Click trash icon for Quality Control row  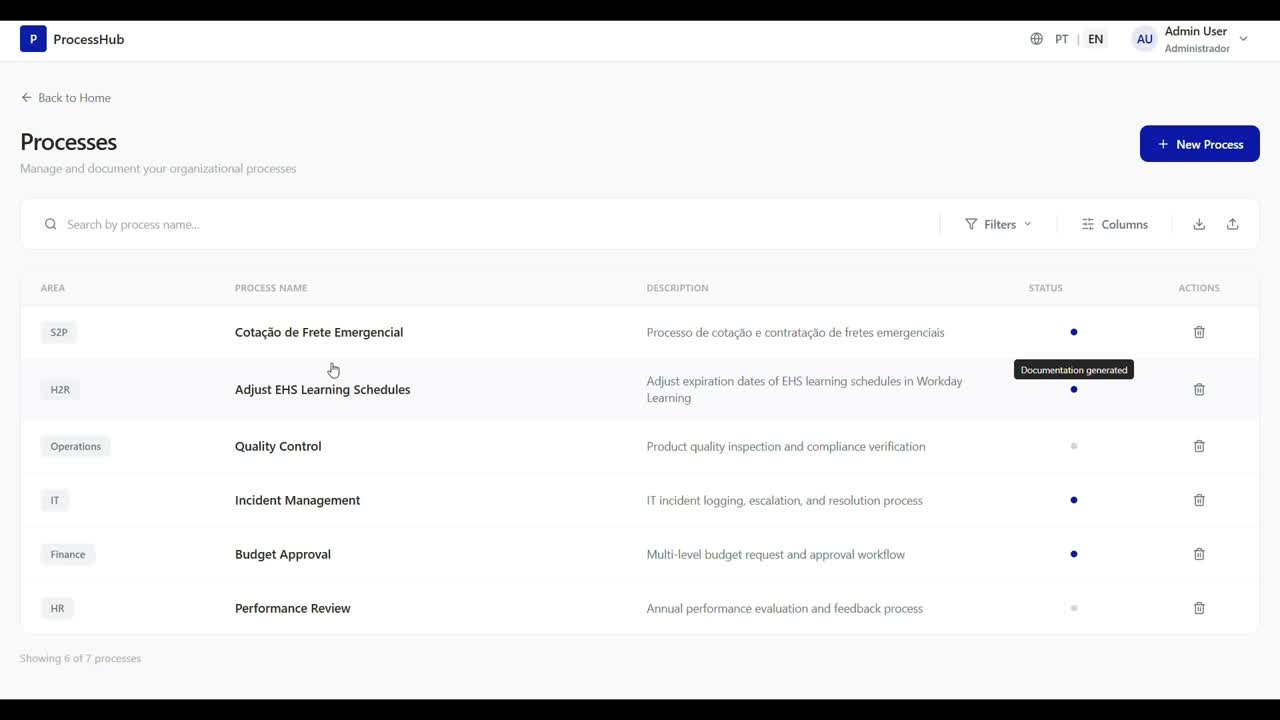[1199, 446]
